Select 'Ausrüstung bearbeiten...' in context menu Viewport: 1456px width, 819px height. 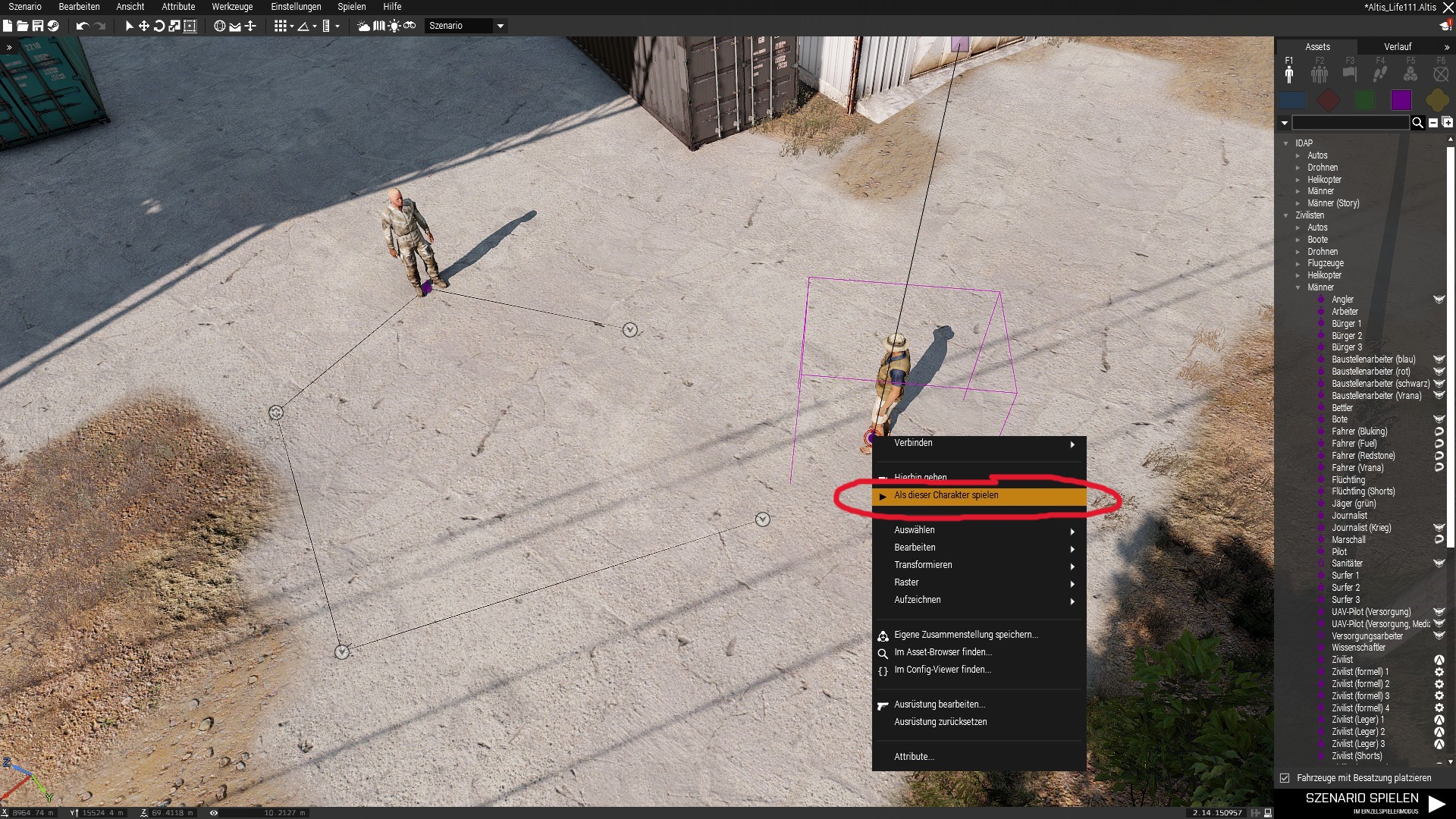[x=979, y=705]
